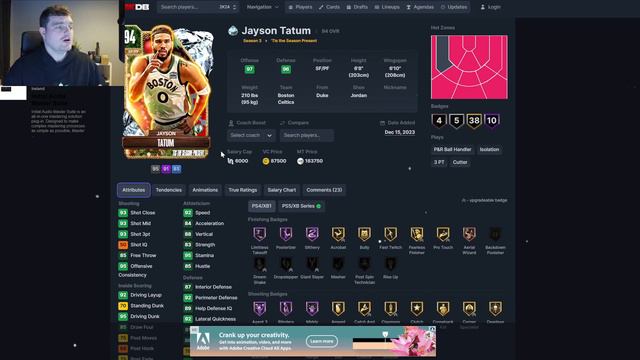Switch to the Animations tab
This screenshot has width=640, height=360.
click(205, 190)
